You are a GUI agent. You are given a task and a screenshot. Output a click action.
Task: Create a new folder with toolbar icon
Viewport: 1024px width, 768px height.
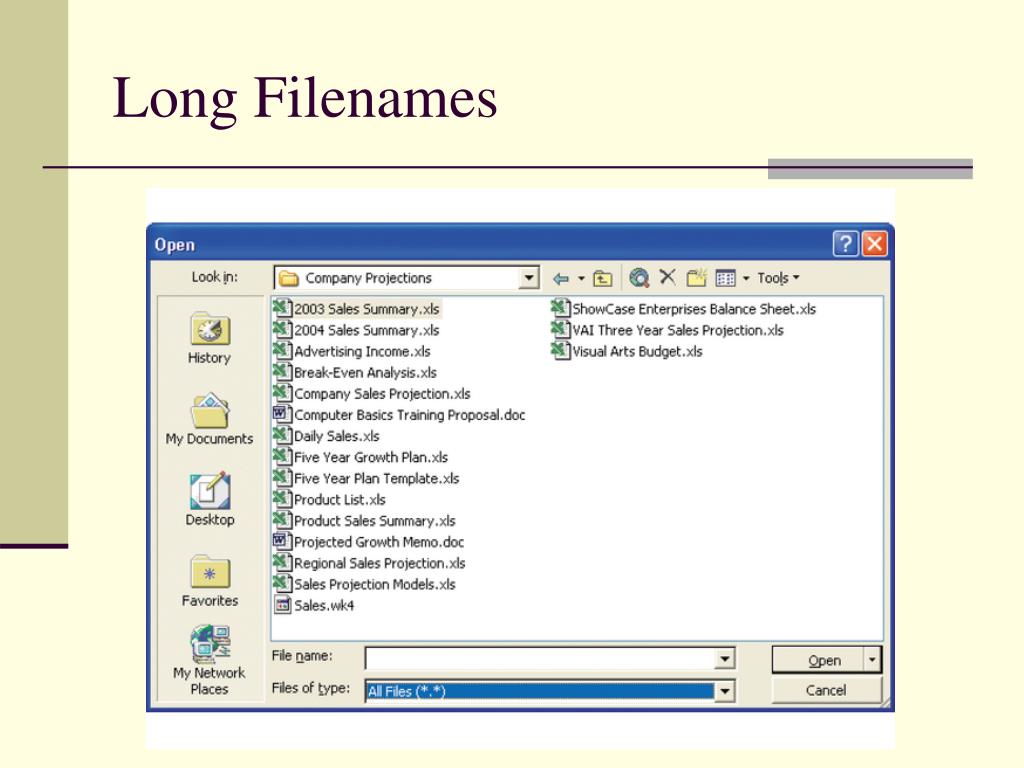pyautogui.click(x=697, y=278)
